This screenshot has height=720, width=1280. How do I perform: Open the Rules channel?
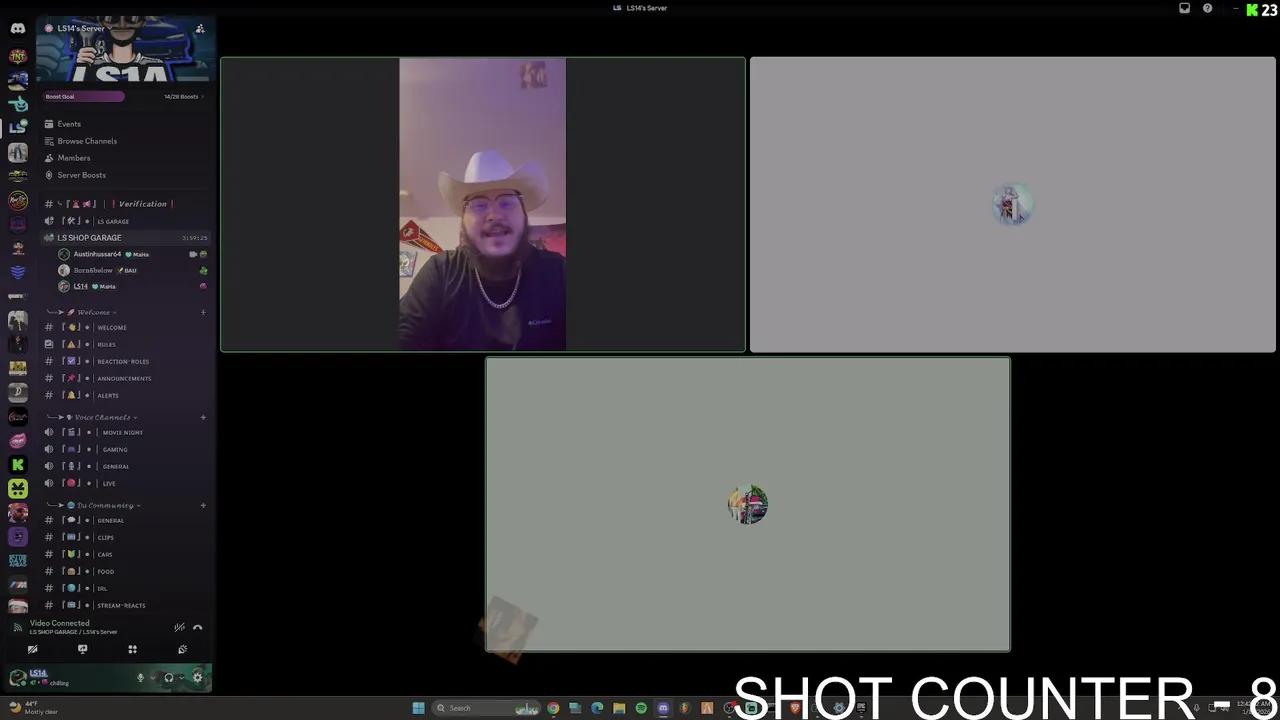click(x=125, y=344)
